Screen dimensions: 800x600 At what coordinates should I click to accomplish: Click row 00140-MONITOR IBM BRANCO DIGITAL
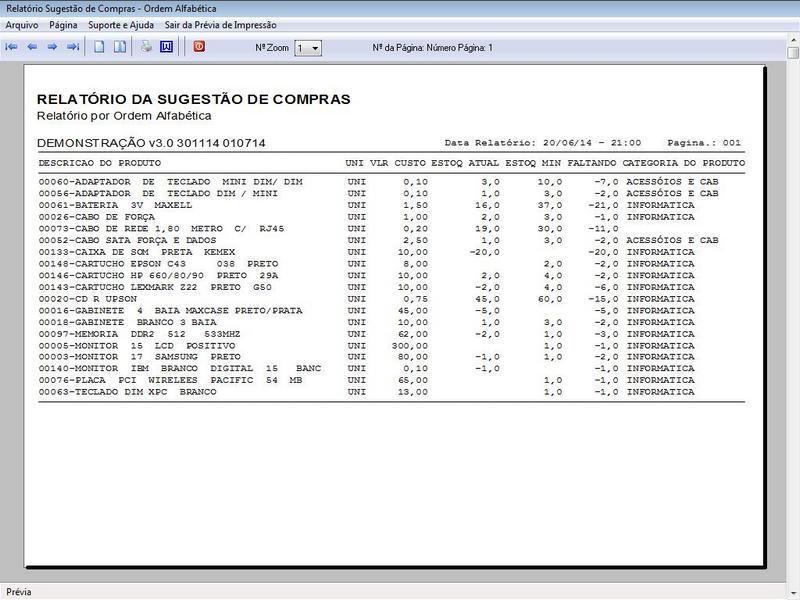pos(367,368)
